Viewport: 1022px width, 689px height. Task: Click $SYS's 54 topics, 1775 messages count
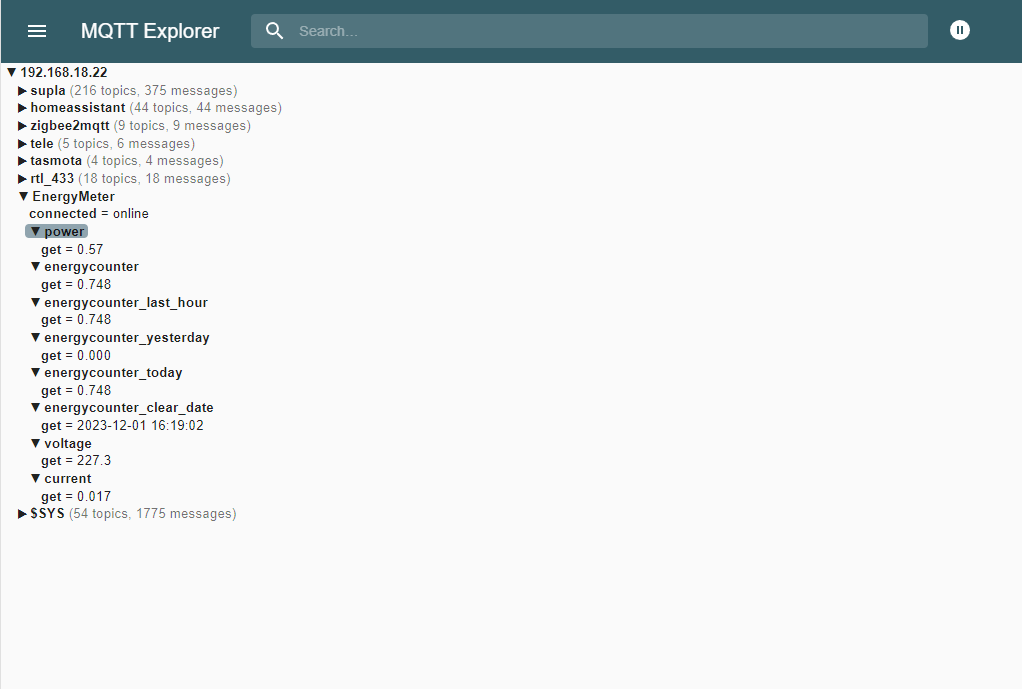(153, 514)
